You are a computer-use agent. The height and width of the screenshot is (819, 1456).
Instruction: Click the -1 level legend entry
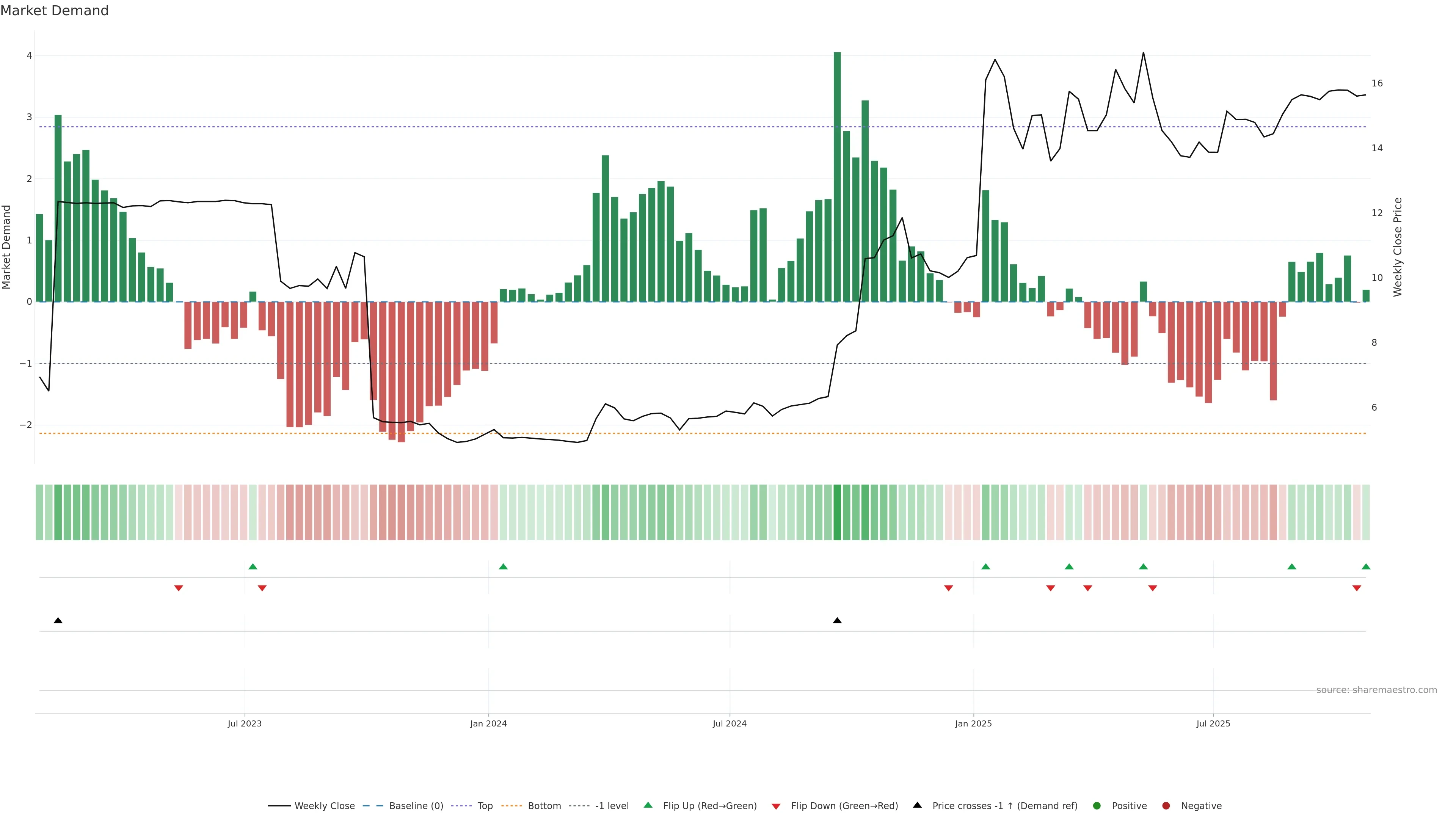(612, 806)
